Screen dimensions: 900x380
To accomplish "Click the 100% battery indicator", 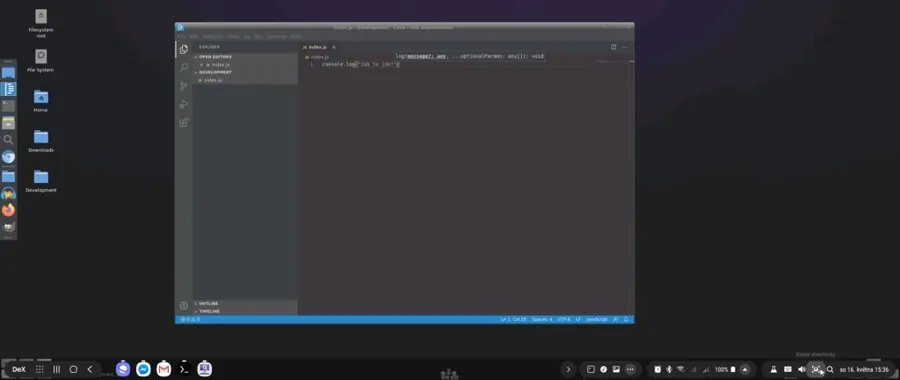I will (x=725, y=369).
